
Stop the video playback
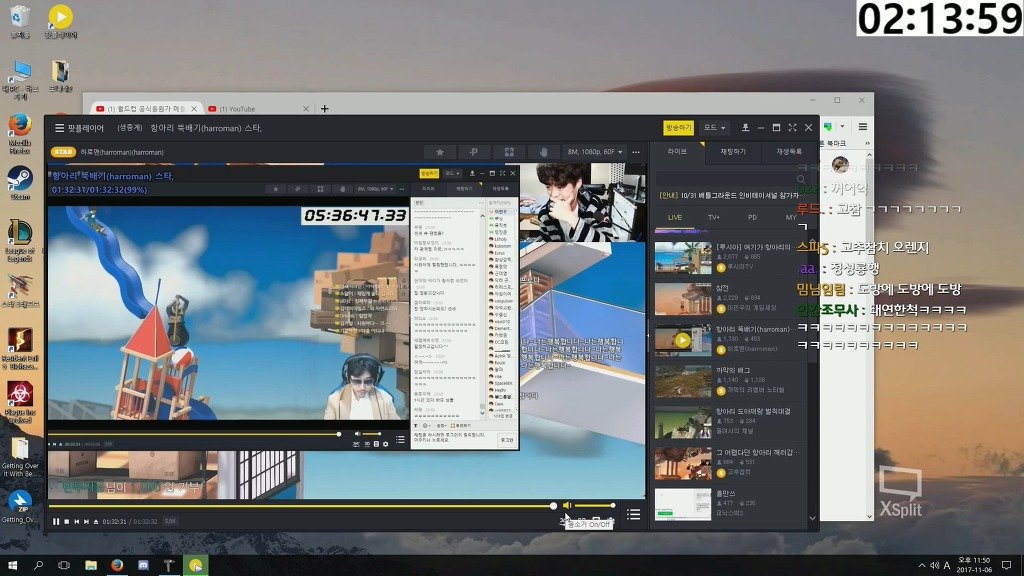pos(67,521)
